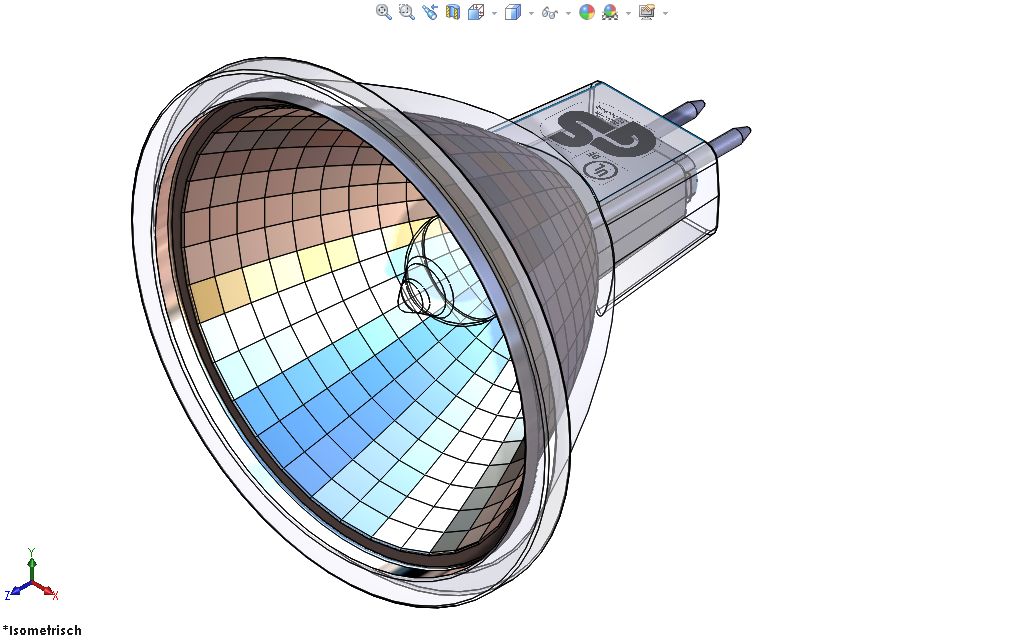Image resolution: width=1024 pixels, height=640 pixels.
Task: Open the View Orientation dropdown arrow
Action: pos(494,13)
